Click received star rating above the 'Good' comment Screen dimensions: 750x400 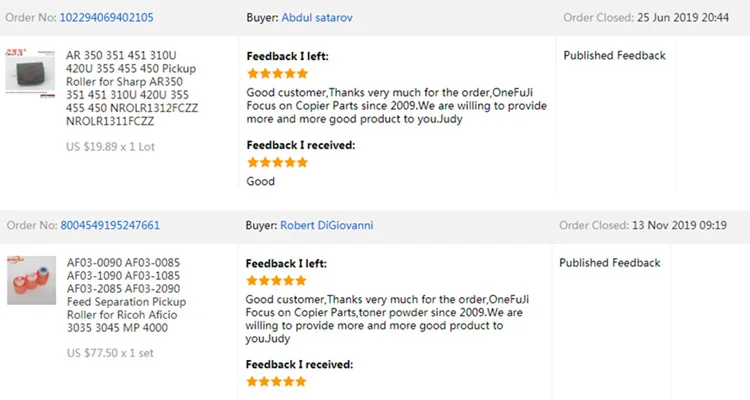pos(277,162)
